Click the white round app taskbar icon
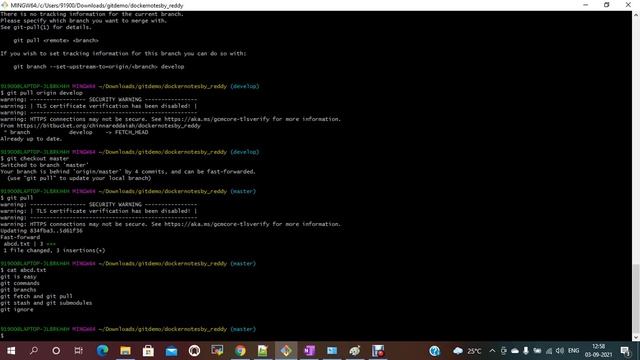The image size is (640, 360). [194, 351]
